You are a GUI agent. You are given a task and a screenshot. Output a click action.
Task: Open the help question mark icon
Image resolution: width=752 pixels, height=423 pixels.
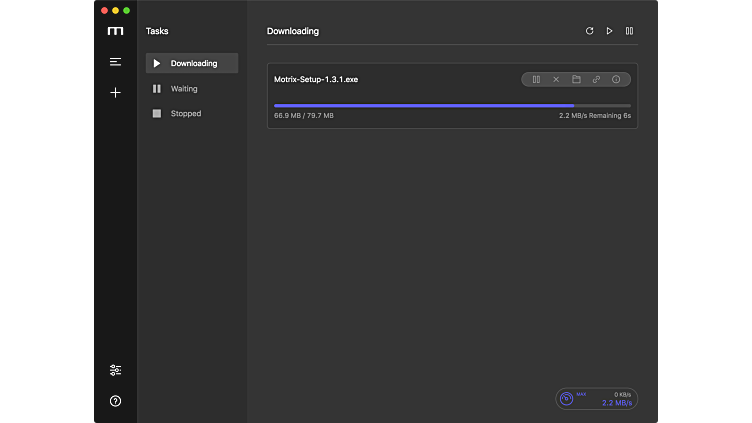coord(115,401)
